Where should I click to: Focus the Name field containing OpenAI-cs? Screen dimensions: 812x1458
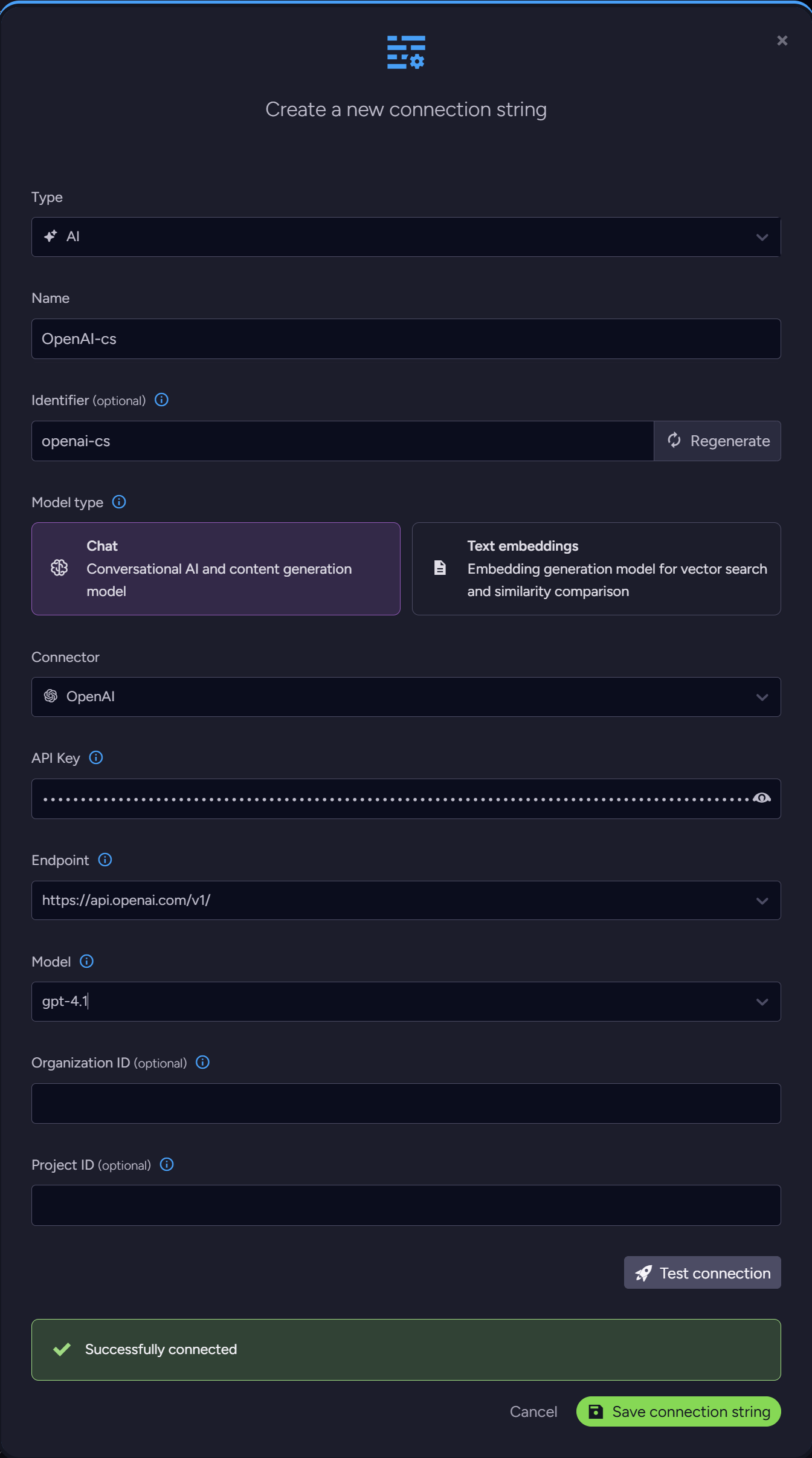coord(406,339)
